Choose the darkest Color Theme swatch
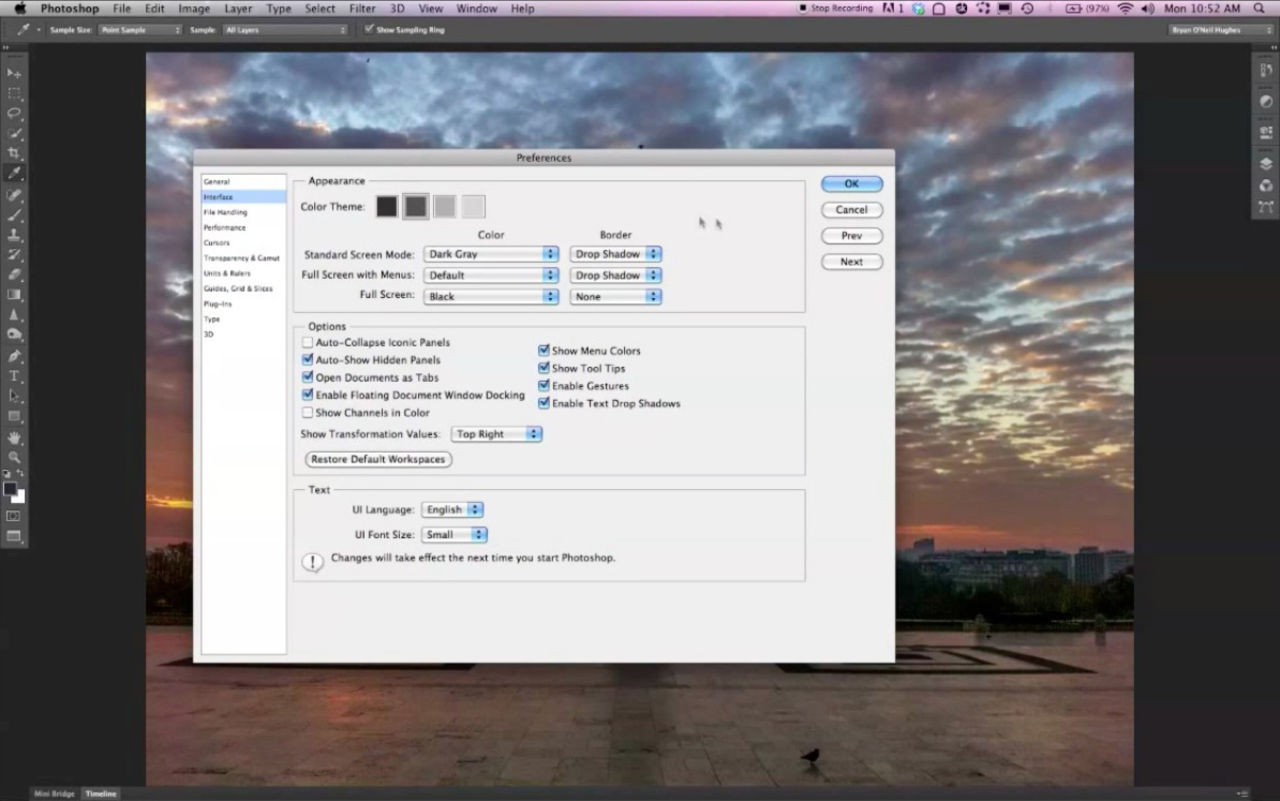The width and height of the screenshot is (1280, 801). coord(387,207)
